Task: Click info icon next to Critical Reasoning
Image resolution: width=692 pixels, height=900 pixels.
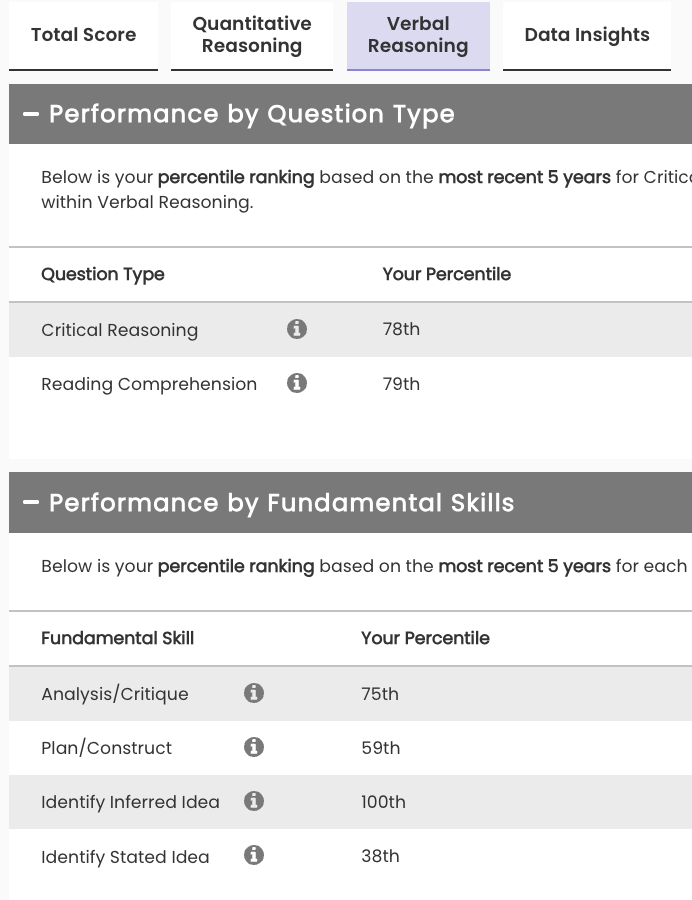Action: click(297, 329)
